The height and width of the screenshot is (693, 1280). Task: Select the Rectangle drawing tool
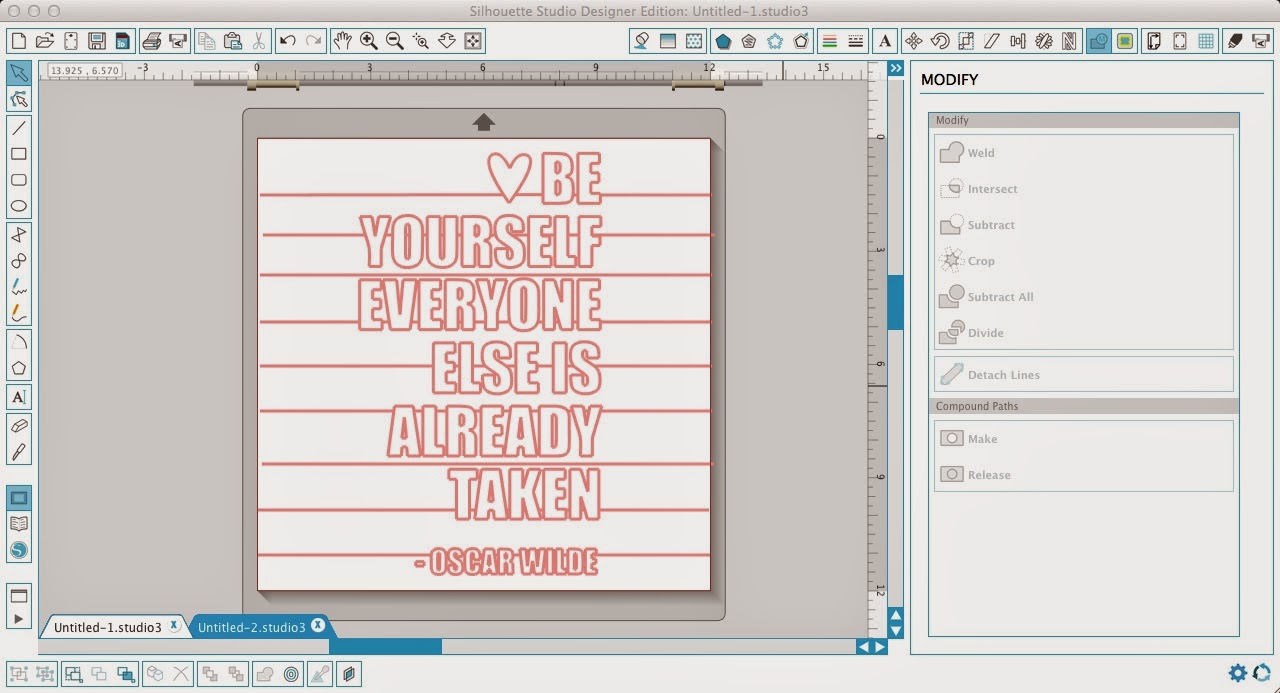point(19,154)
